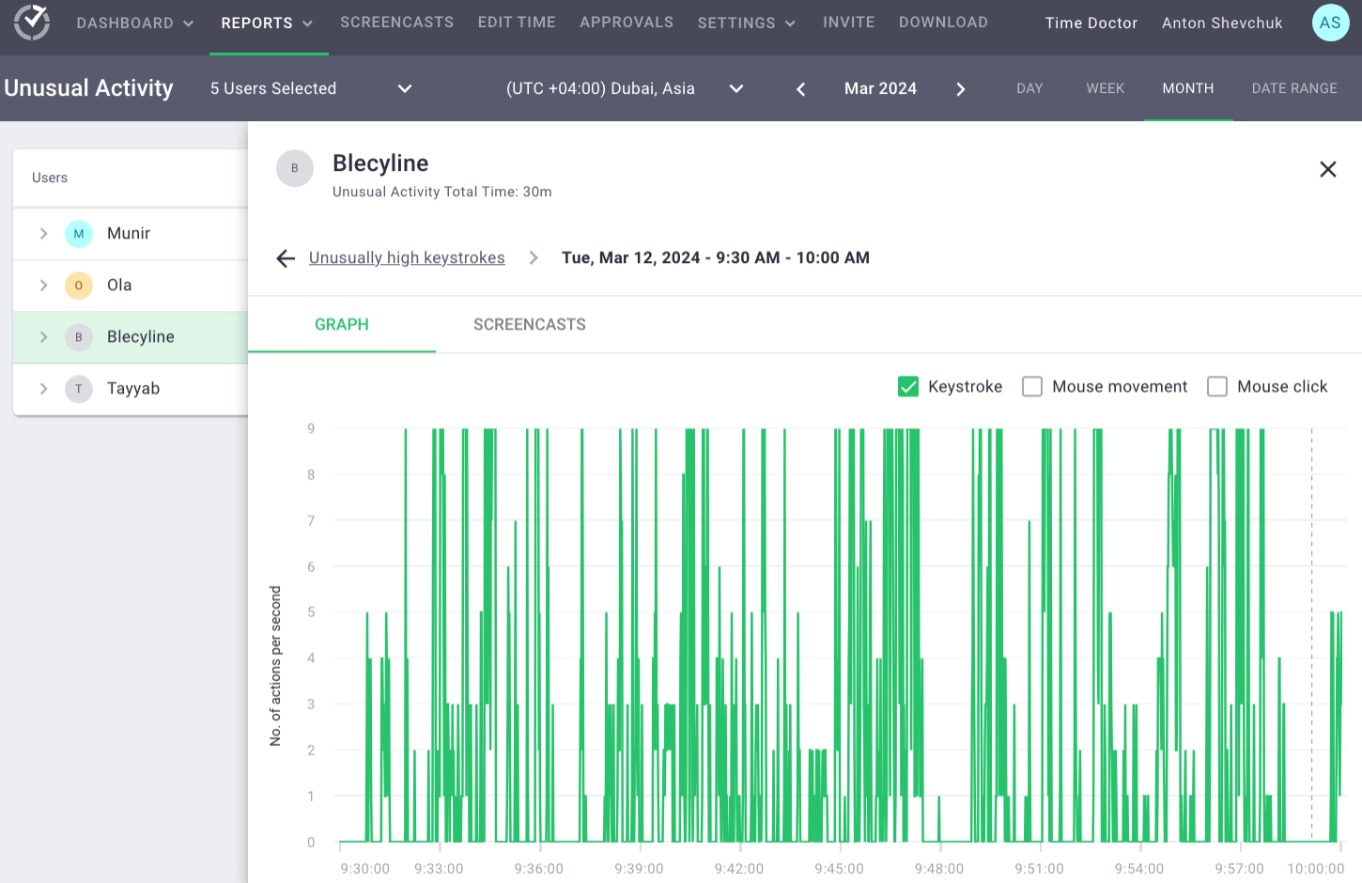Enable the Mouse movement checkbox

(1032, 386)
